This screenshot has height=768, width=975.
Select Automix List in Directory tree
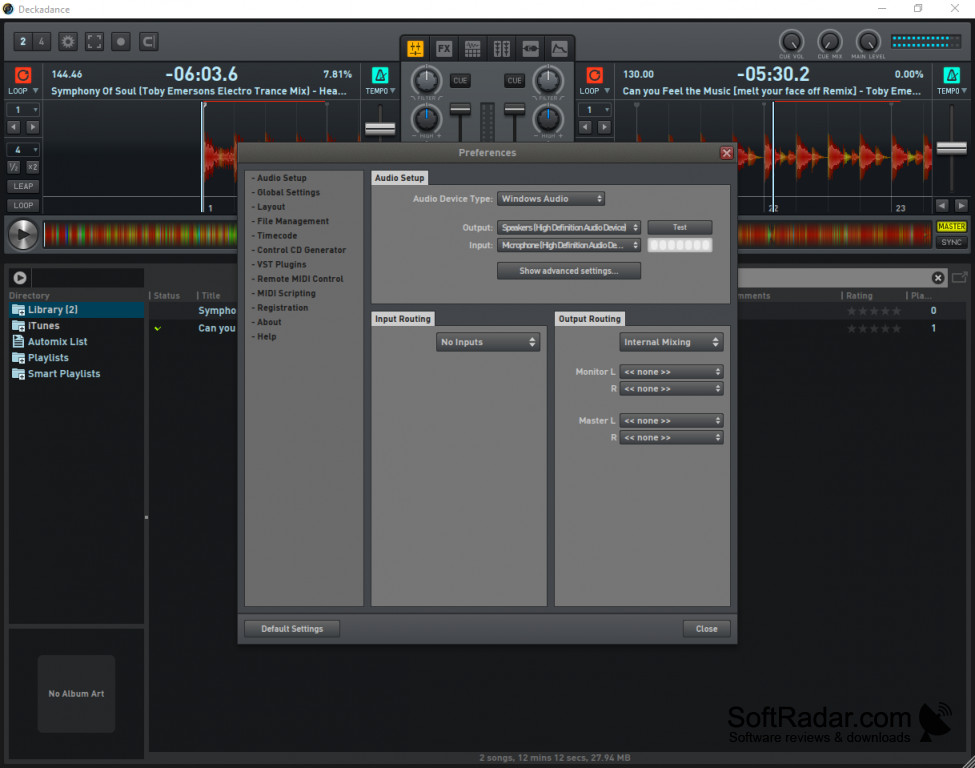(x=57, y=341)
